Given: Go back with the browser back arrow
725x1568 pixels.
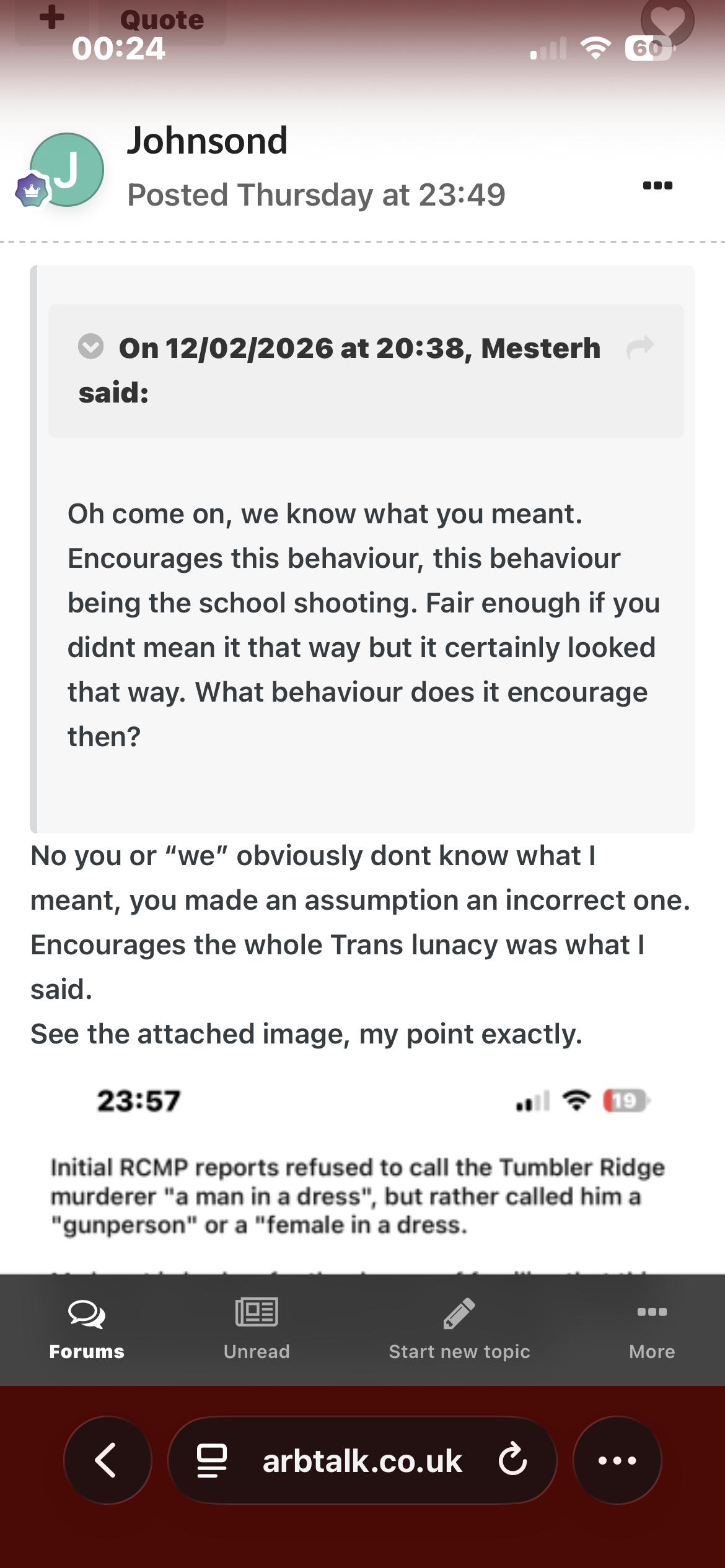Looking at the screenshot, I should 107,1460.
